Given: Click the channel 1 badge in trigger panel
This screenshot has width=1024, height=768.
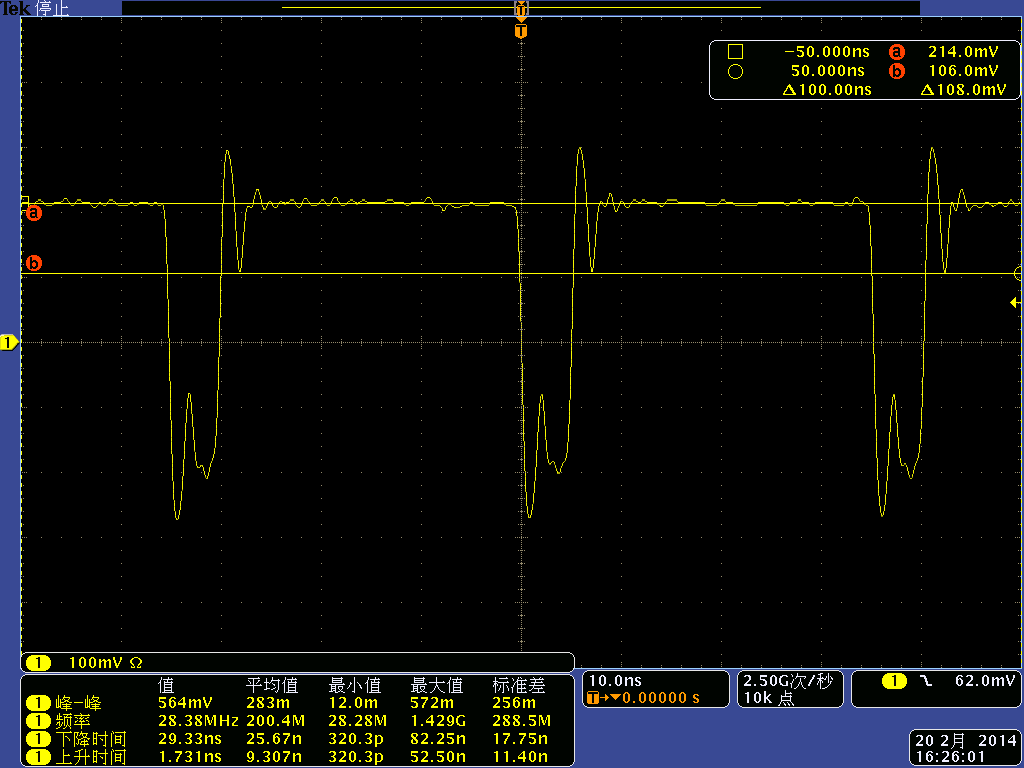Looking at the screenshot, I should (x=894, y=681).
